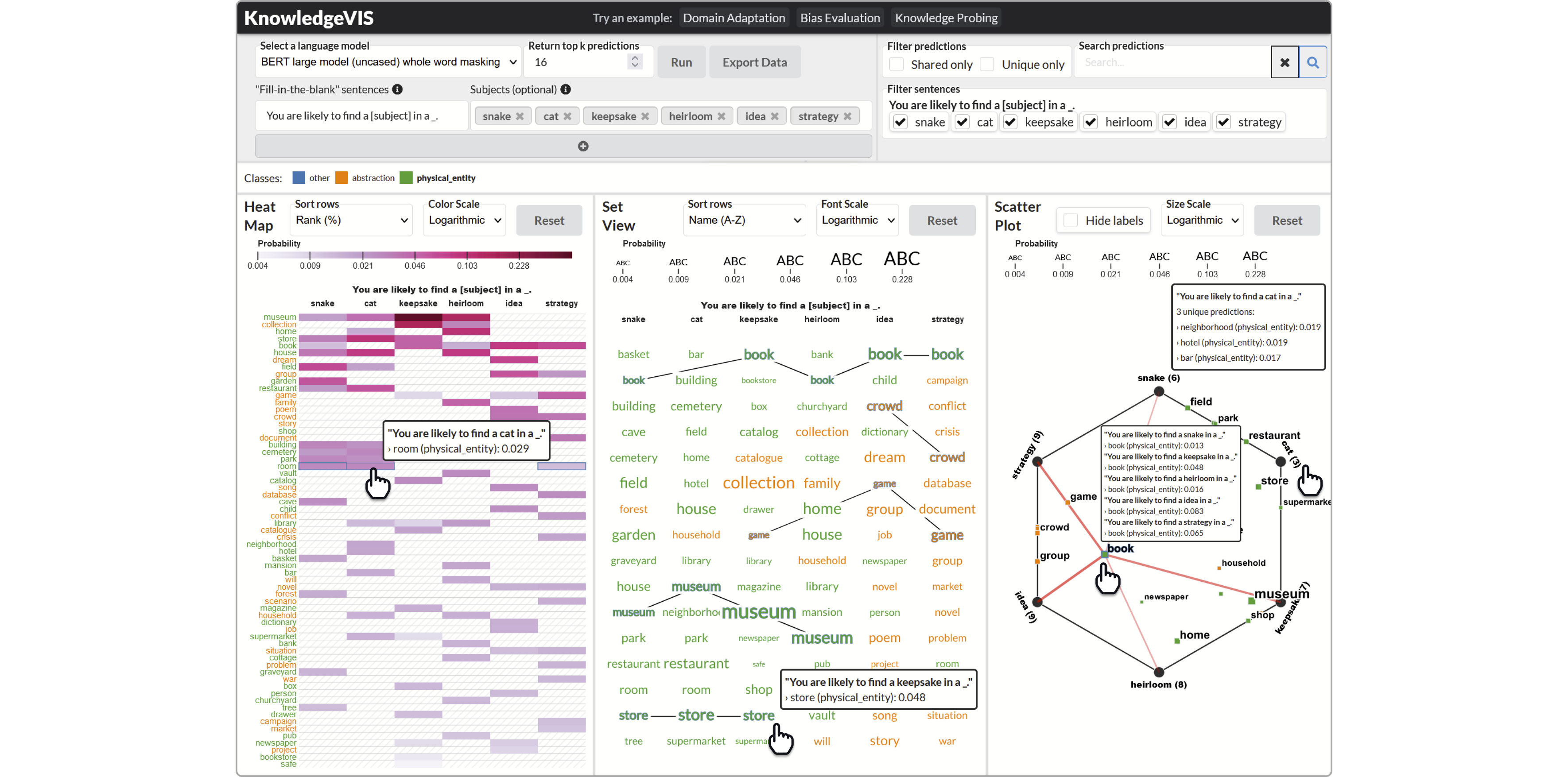
Task: Click 'dream' in idea column of Set View
Action: (885, 457)
